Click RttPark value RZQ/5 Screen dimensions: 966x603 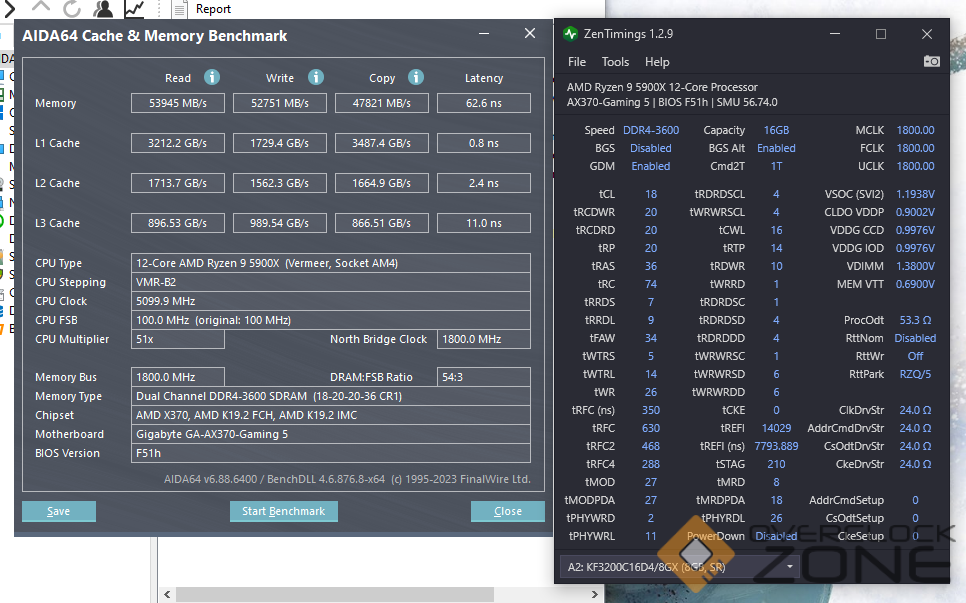(x=915, y=374)
